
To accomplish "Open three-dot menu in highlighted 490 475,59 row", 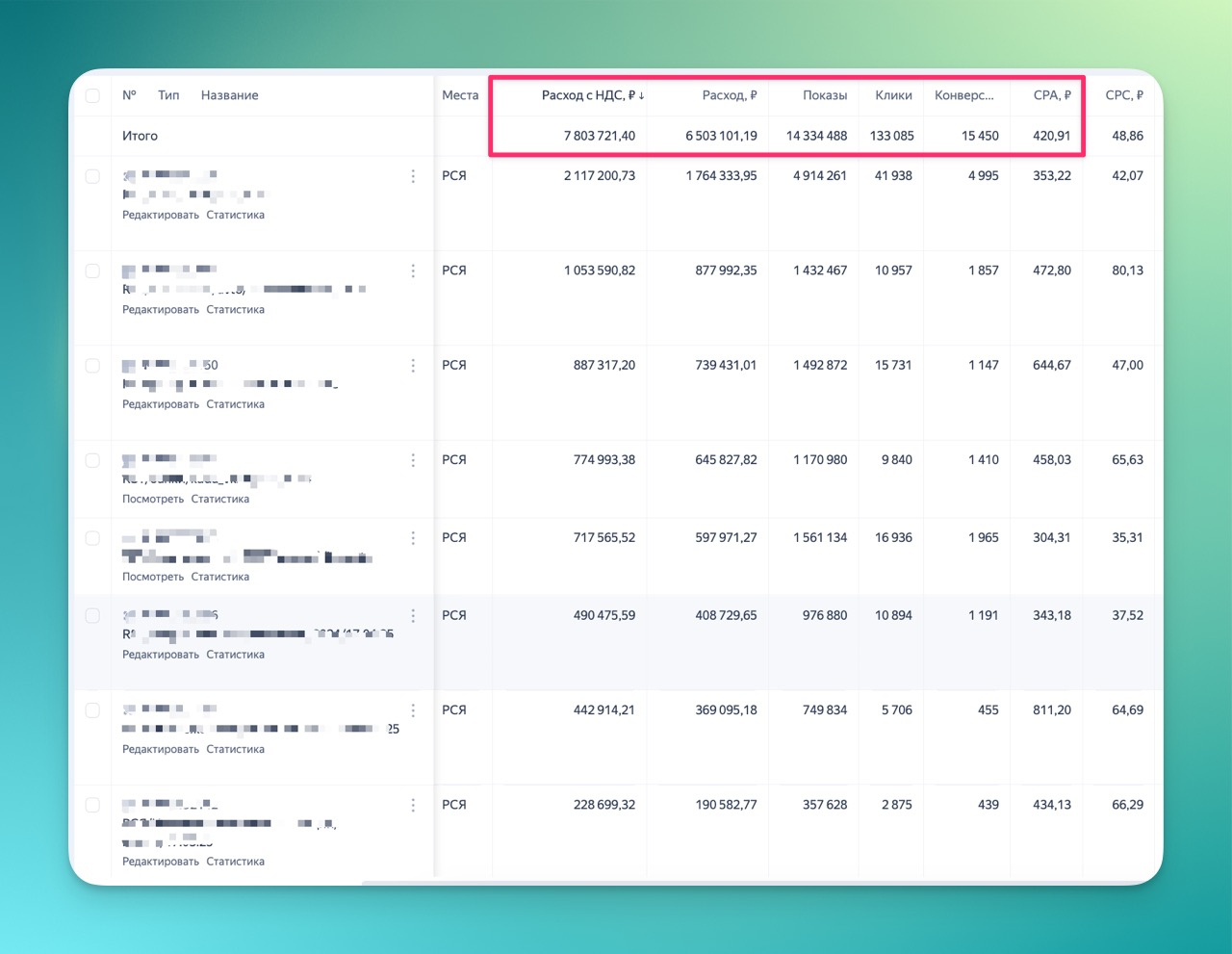I will 413,616.
